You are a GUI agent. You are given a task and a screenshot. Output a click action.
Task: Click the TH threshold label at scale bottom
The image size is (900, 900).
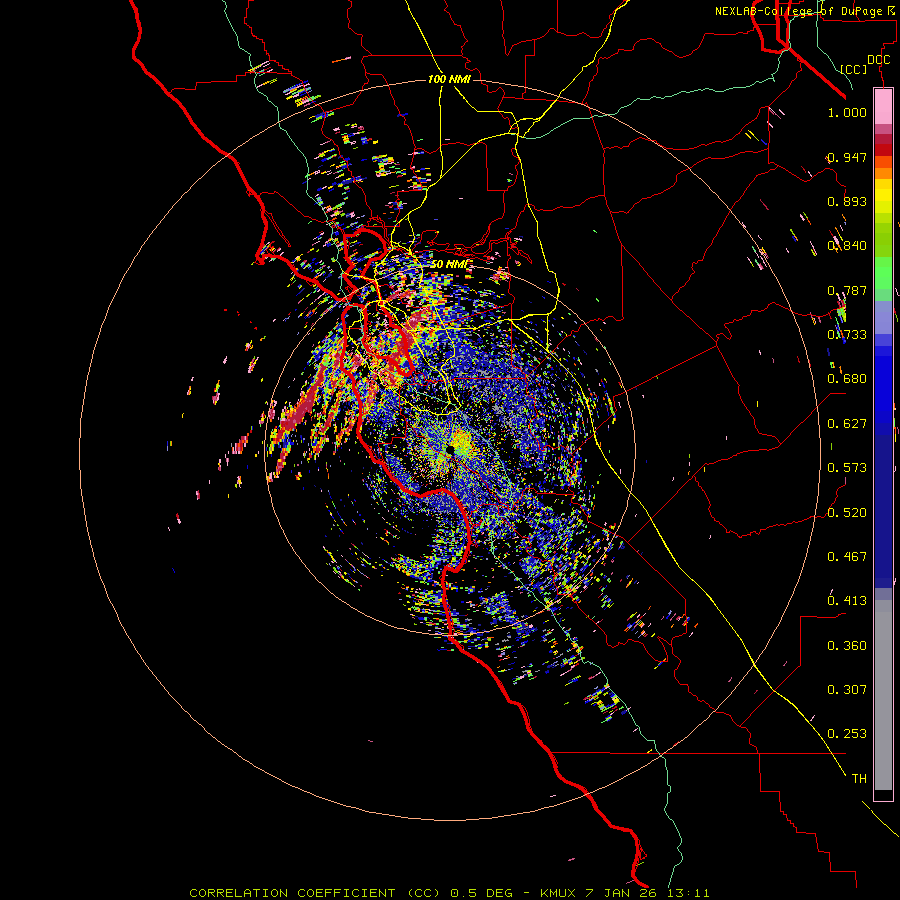pos(859,779)
